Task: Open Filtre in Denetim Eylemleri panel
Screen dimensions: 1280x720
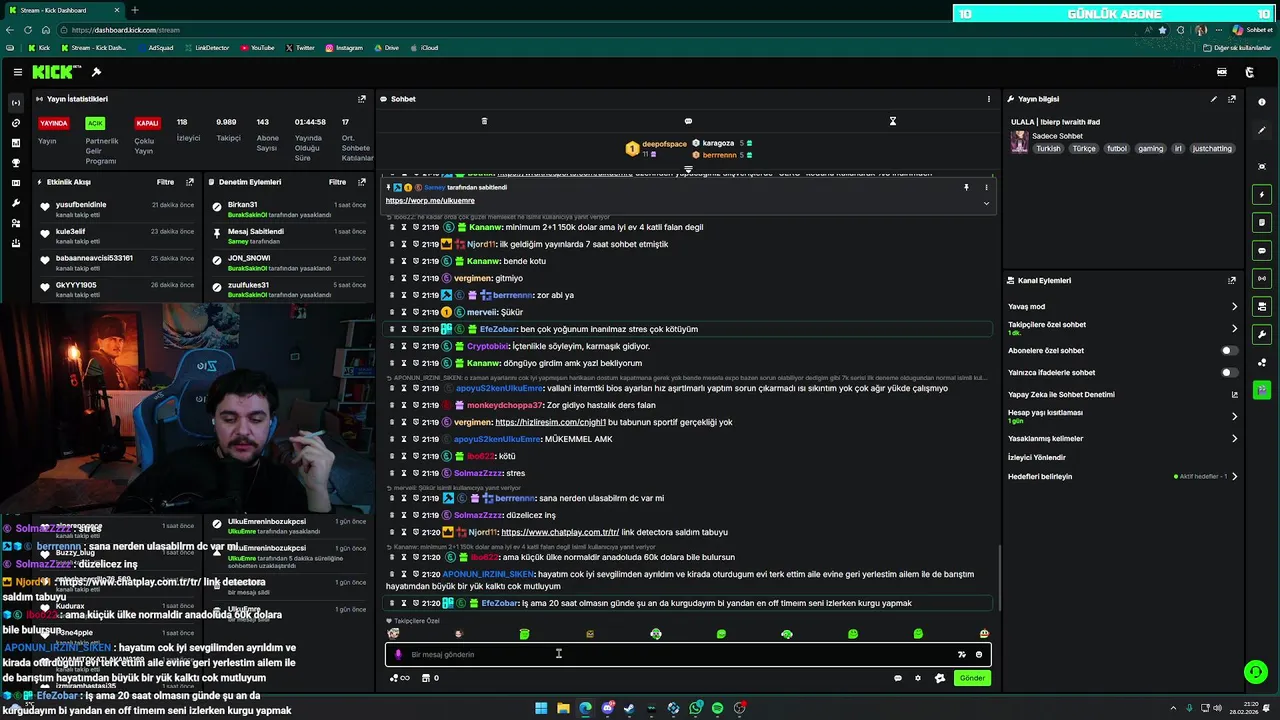Action: tap(338, 182)
